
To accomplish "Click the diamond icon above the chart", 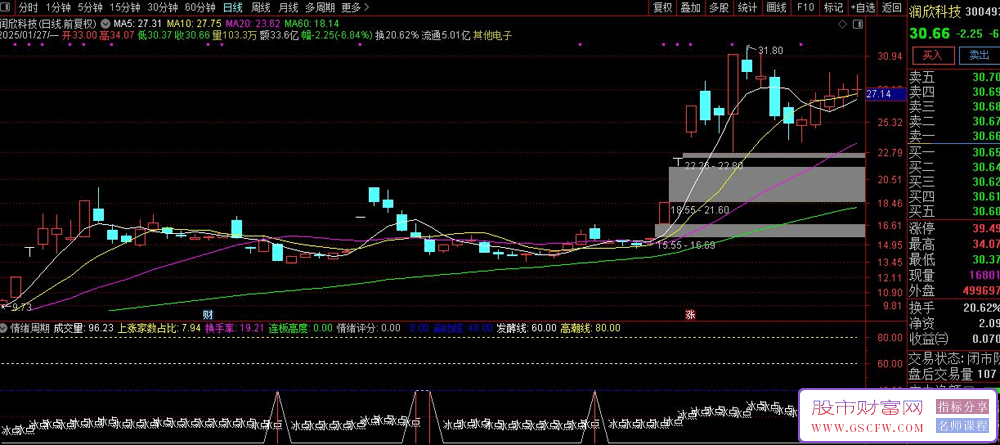I will [843, 24].
